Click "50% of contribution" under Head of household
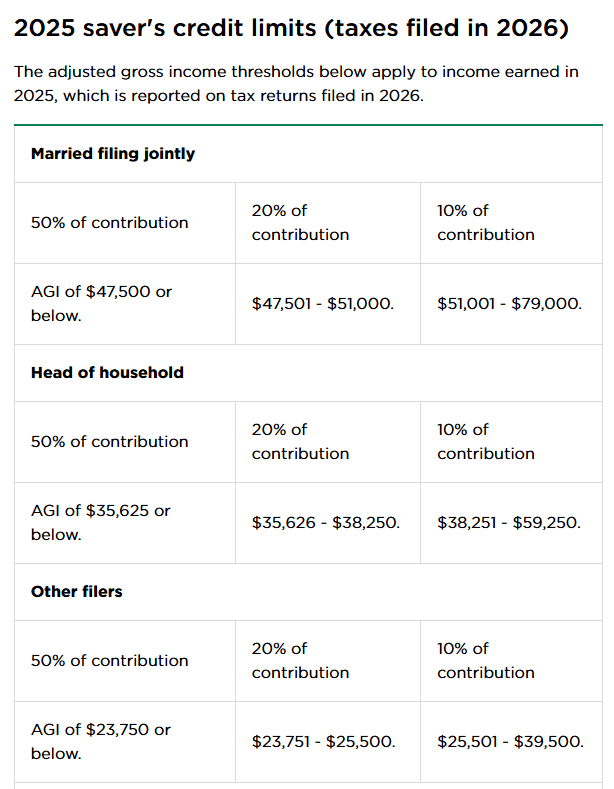Viewport: 614px width, 789px height. 110,442
